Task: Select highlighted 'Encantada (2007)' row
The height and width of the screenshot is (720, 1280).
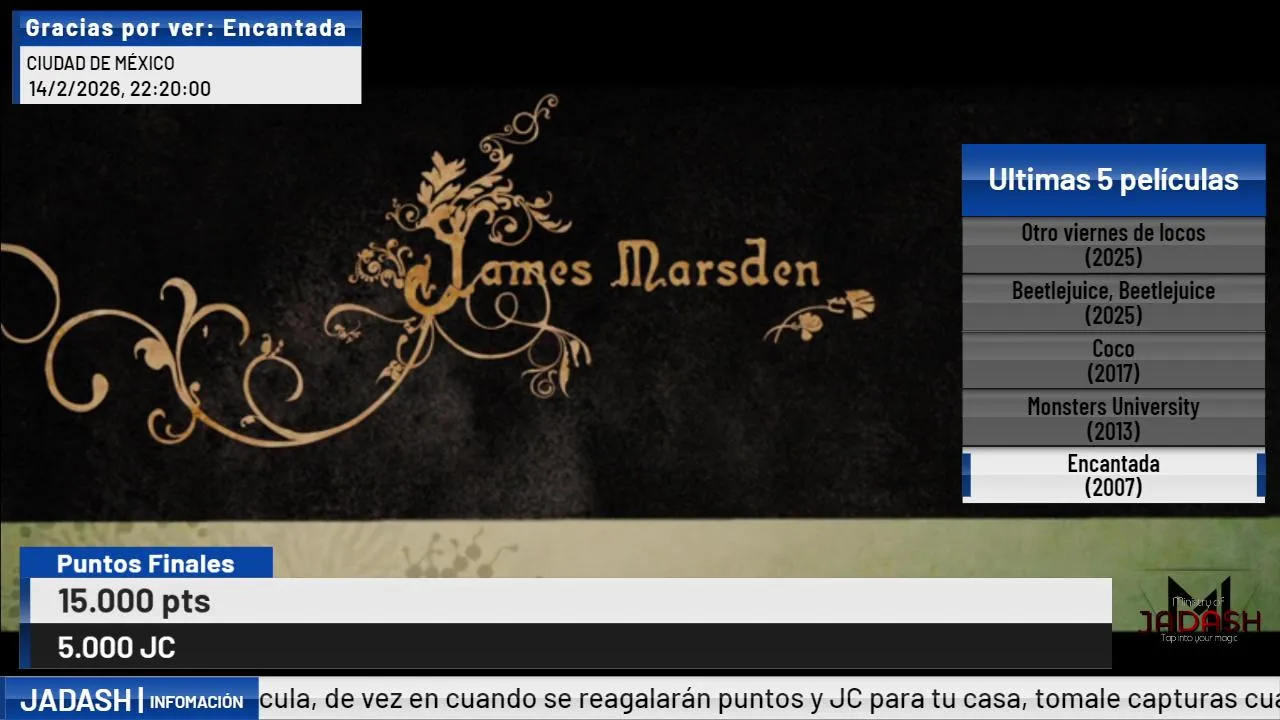Action: 1113,475
